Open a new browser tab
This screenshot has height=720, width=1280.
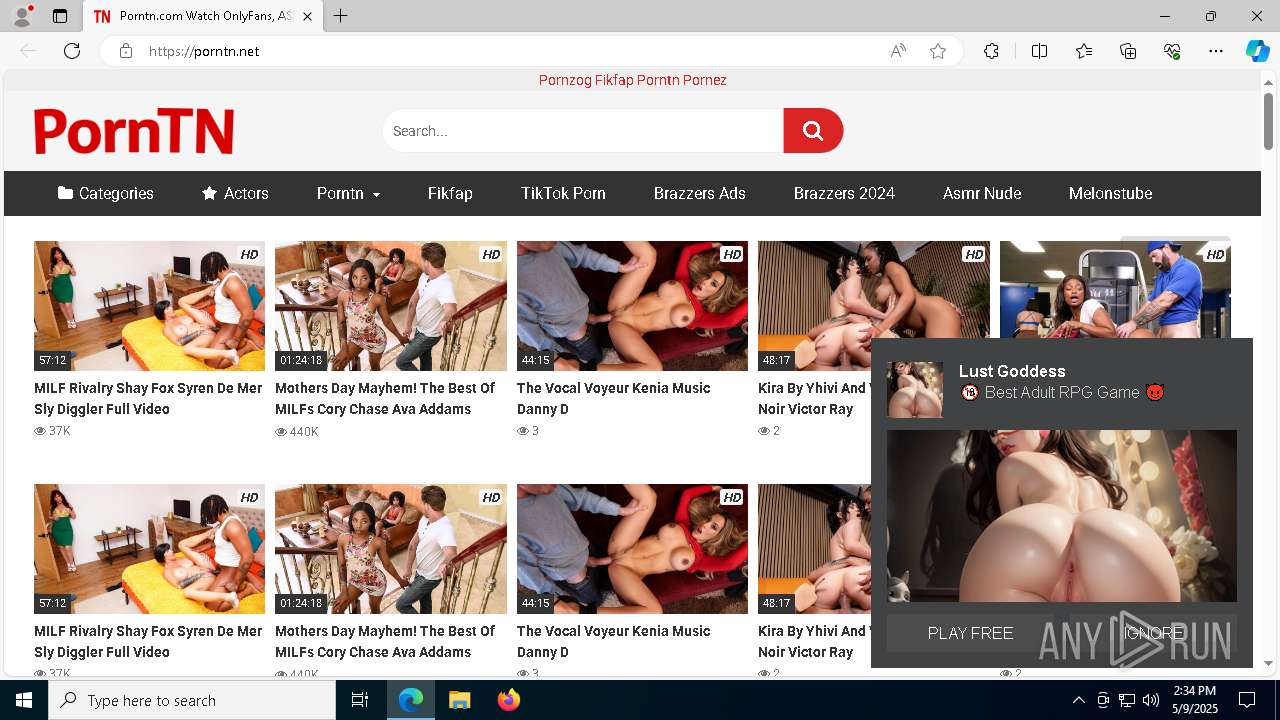tap(341, 16)
